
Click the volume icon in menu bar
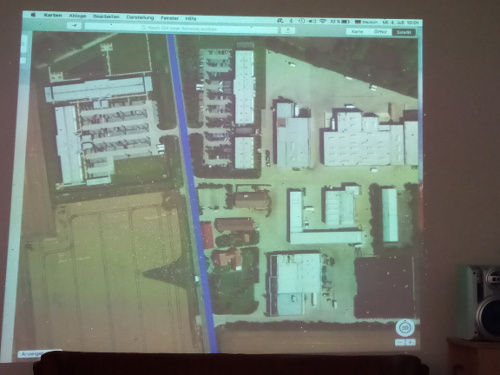point(312,21)
